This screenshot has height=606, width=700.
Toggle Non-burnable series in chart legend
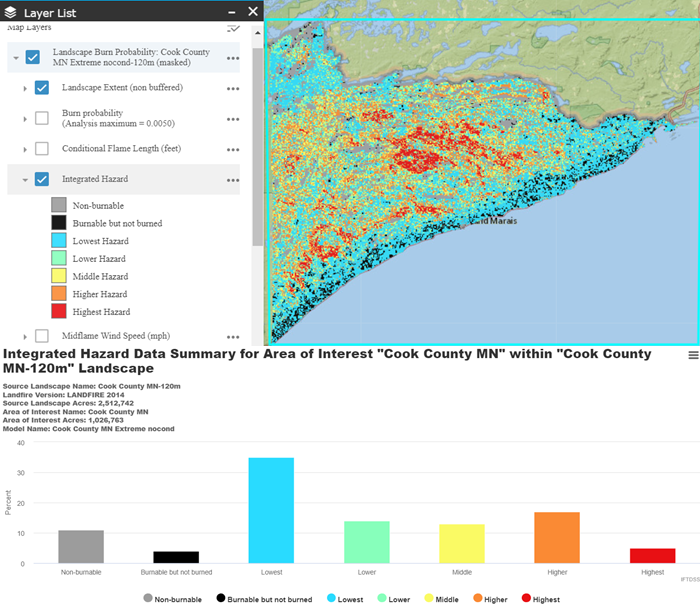coord(173,599)
